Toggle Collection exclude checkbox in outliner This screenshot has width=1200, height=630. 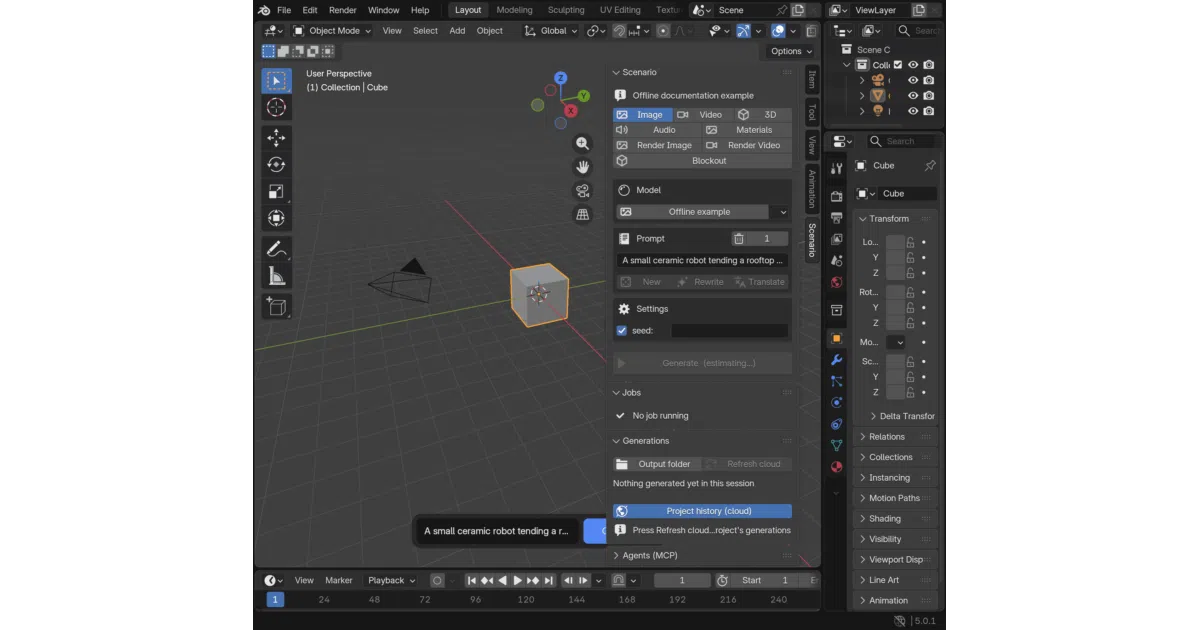tap(898, 65)
